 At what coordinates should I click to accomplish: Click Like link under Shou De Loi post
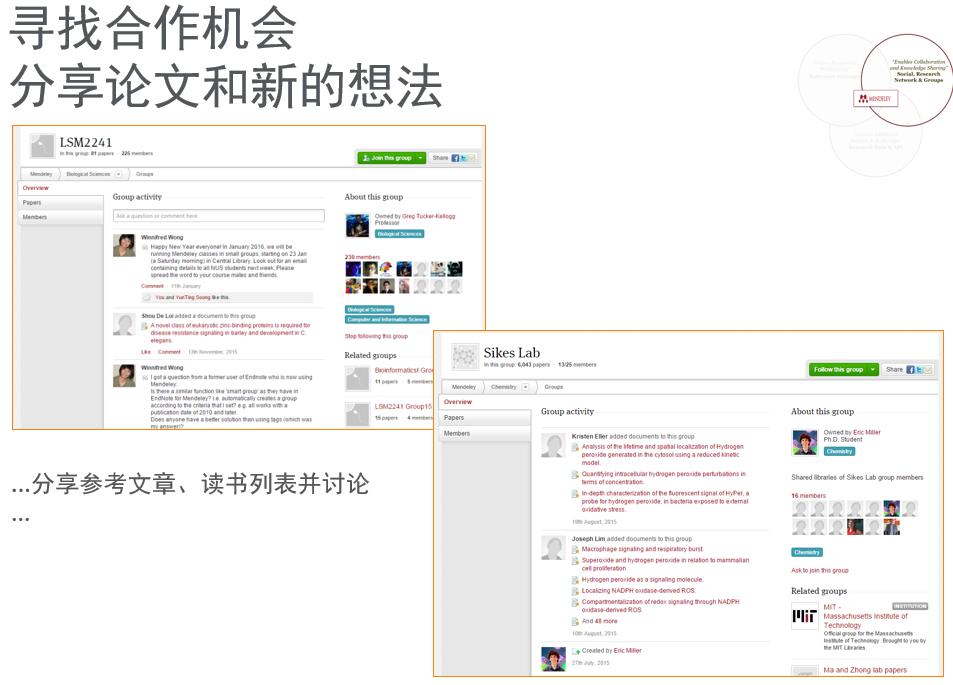point(146,353)
